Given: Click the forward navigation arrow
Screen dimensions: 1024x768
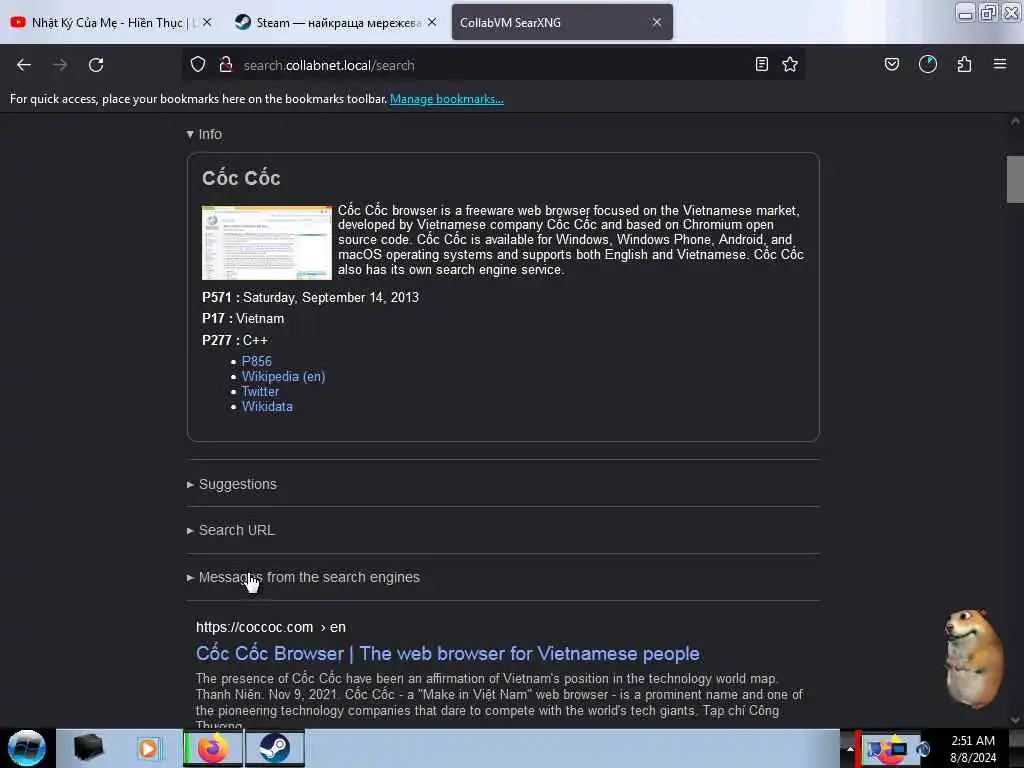Looking at the screenshot, I should pyautogui.click(x=60, y=65).
